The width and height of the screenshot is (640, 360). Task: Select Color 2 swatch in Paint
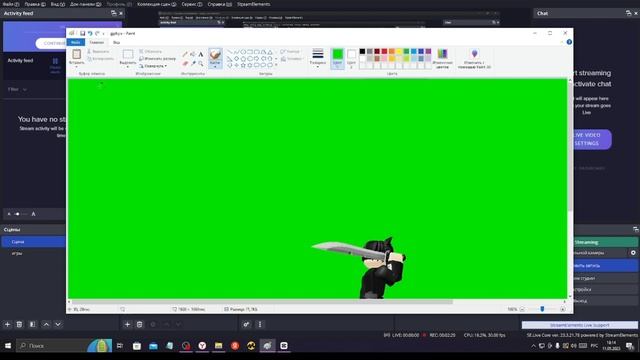pos(351,58)
